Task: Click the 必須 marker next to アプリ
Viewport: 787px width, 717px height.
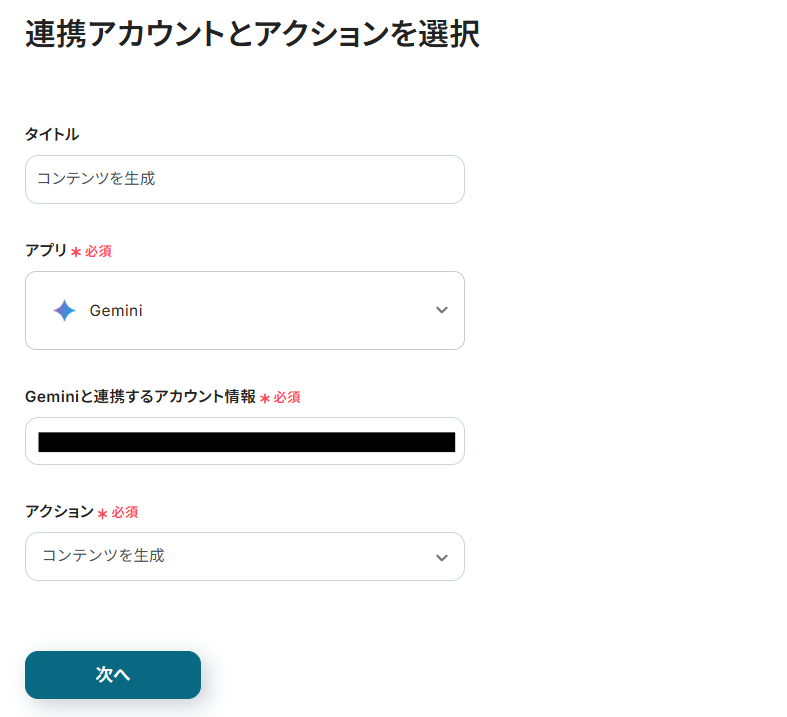Action: click(x=98, y=252)
